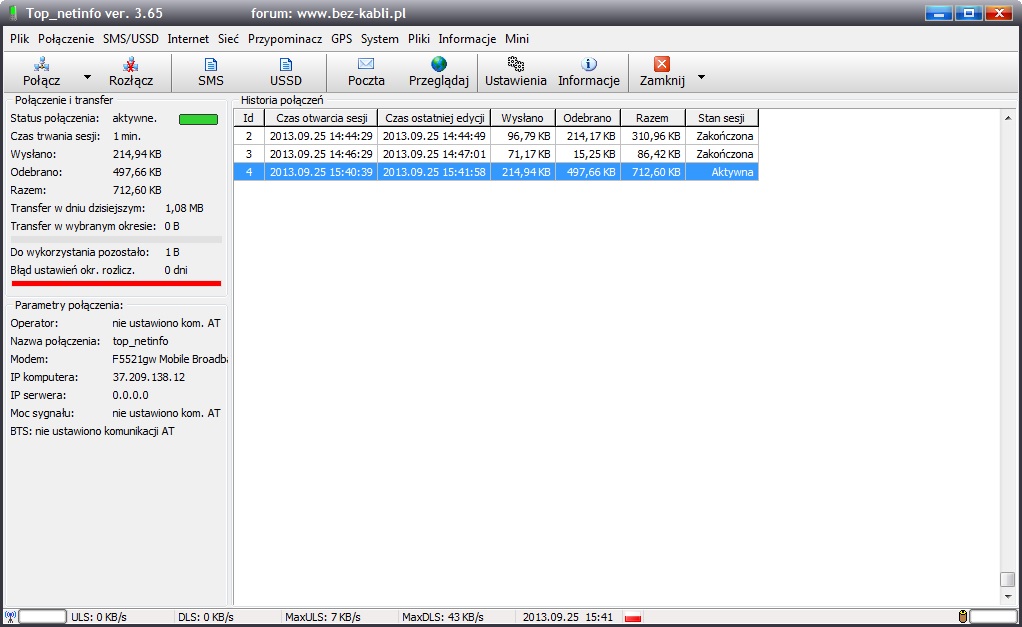
Task: Sort by the Wysłano column header
Action: tap(523, 118)
